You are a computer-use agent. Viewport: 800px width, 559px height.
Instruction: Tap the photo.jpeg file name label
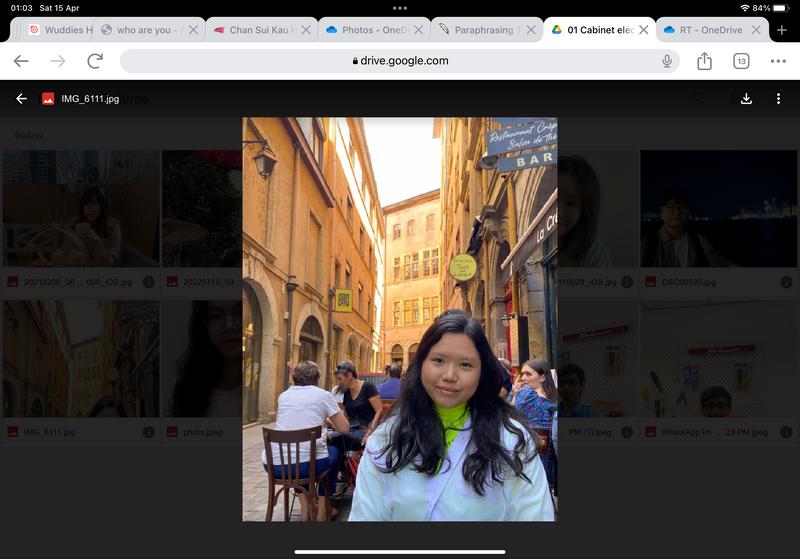tap(203, 433)
